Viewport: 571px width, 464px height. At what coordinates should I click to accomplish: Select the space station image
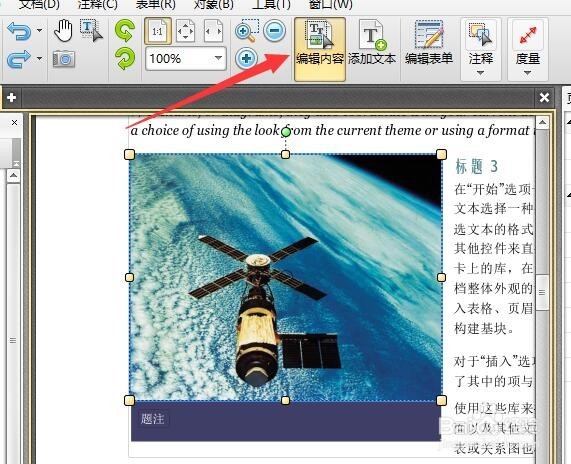point(286,278)
